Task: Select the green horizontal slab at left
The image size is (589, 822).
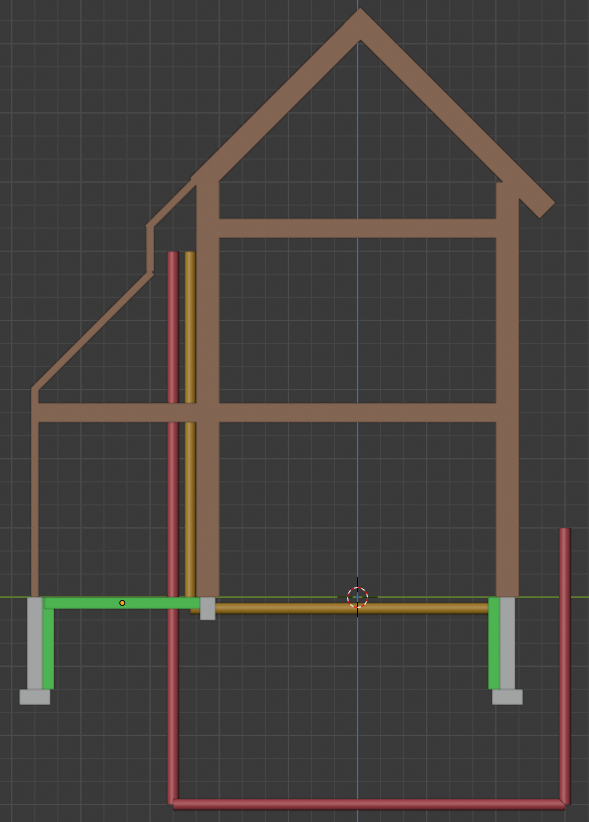Action: click(122, 603)
